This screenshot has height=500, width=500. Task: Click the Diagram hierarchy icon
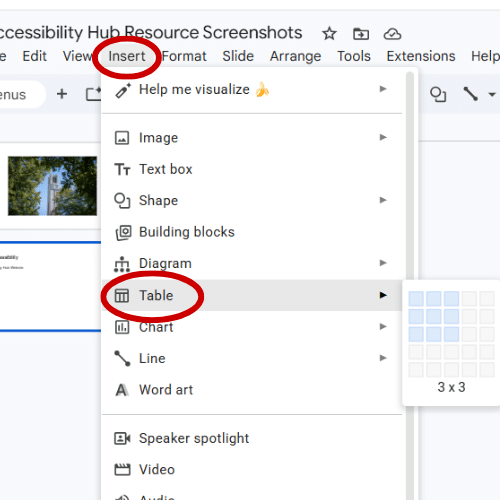122,264
